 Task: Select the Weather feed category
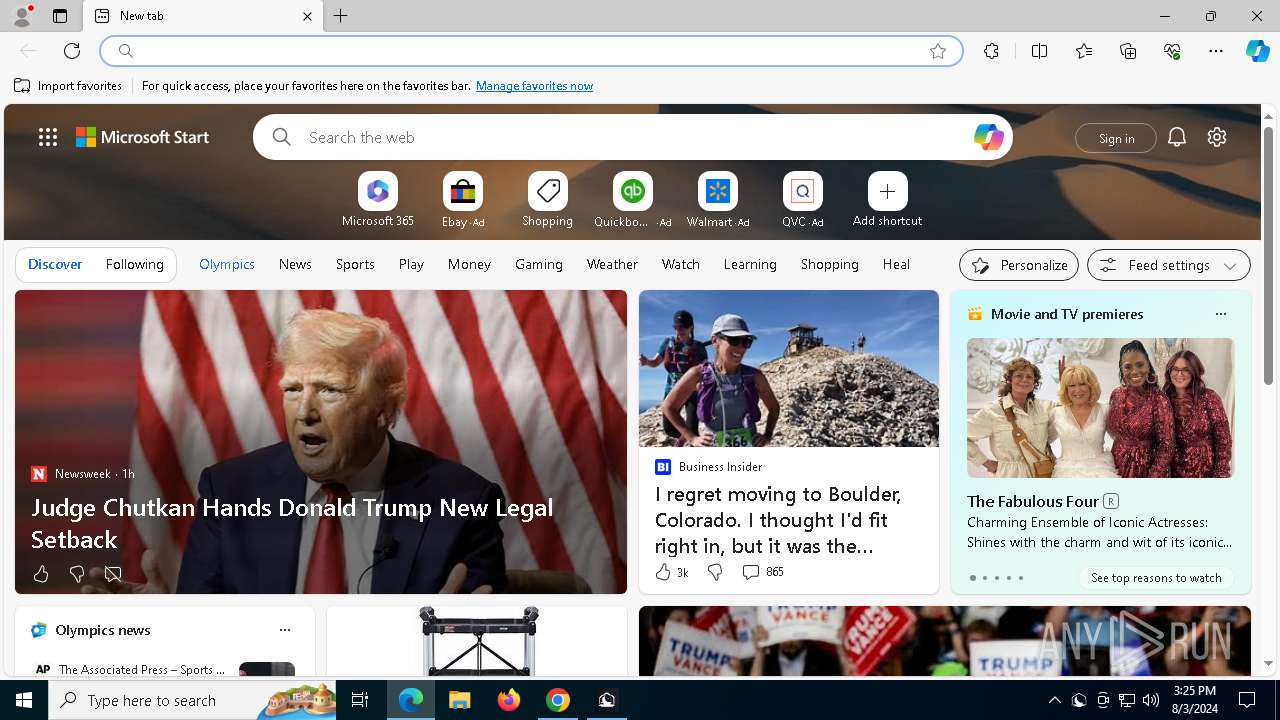[612, 264]
